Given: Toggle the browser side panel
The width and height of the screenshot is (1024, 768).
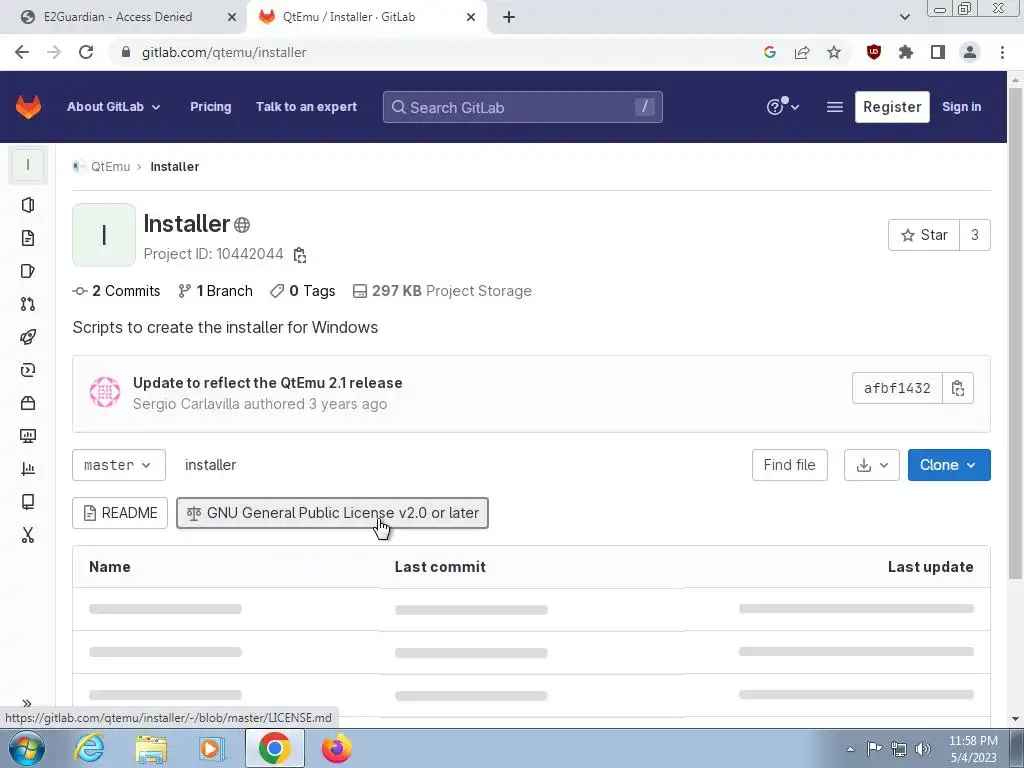Looking at the screenshot, I should [x=938, y=52].
